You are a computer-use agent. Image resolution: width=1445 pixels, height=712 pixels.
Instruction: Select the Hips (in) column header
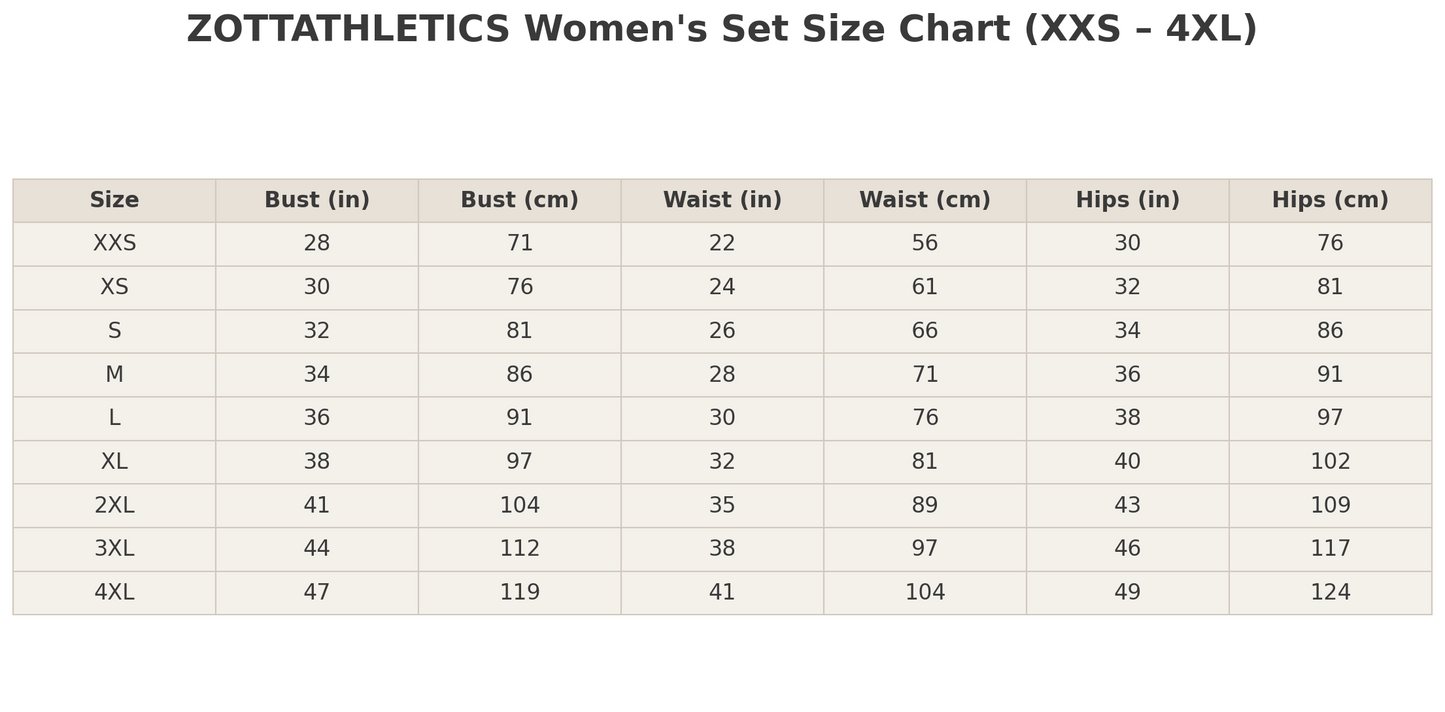pos(1127,200)
